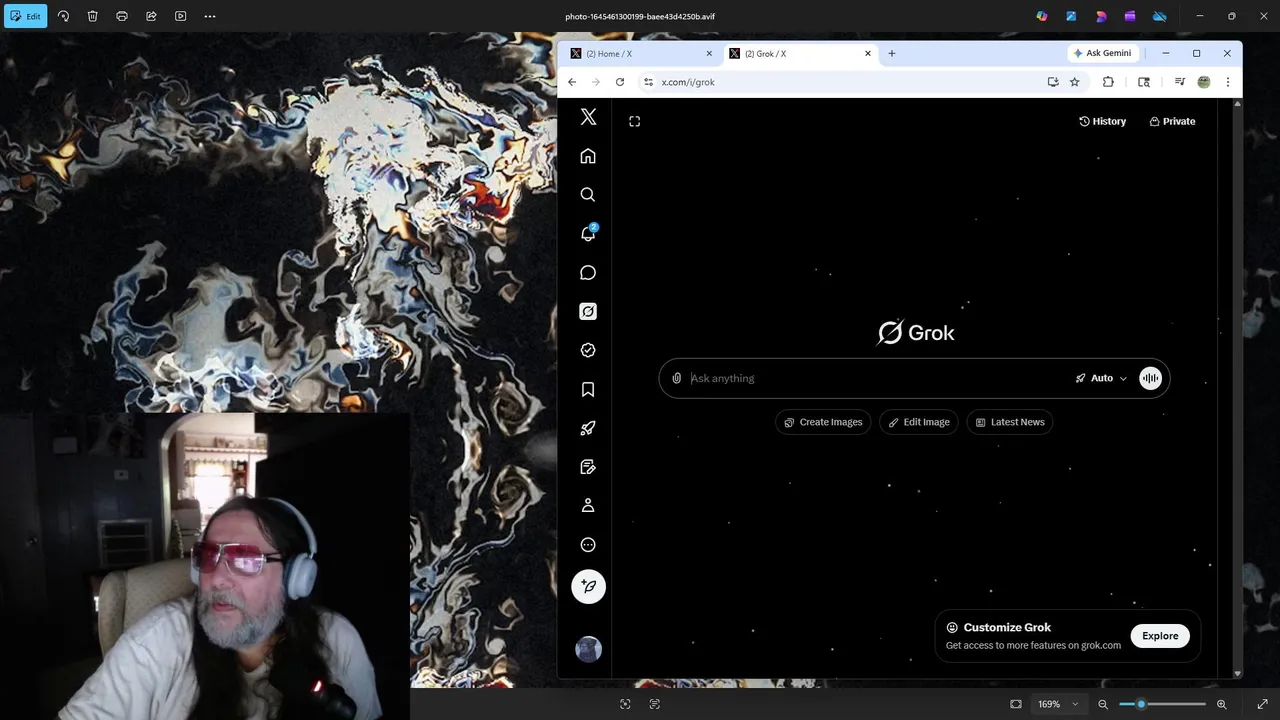Image resolution: width=1280 pixels, height=720 pixels.
Task: Open a new browser tab
Action: [891, 54]
